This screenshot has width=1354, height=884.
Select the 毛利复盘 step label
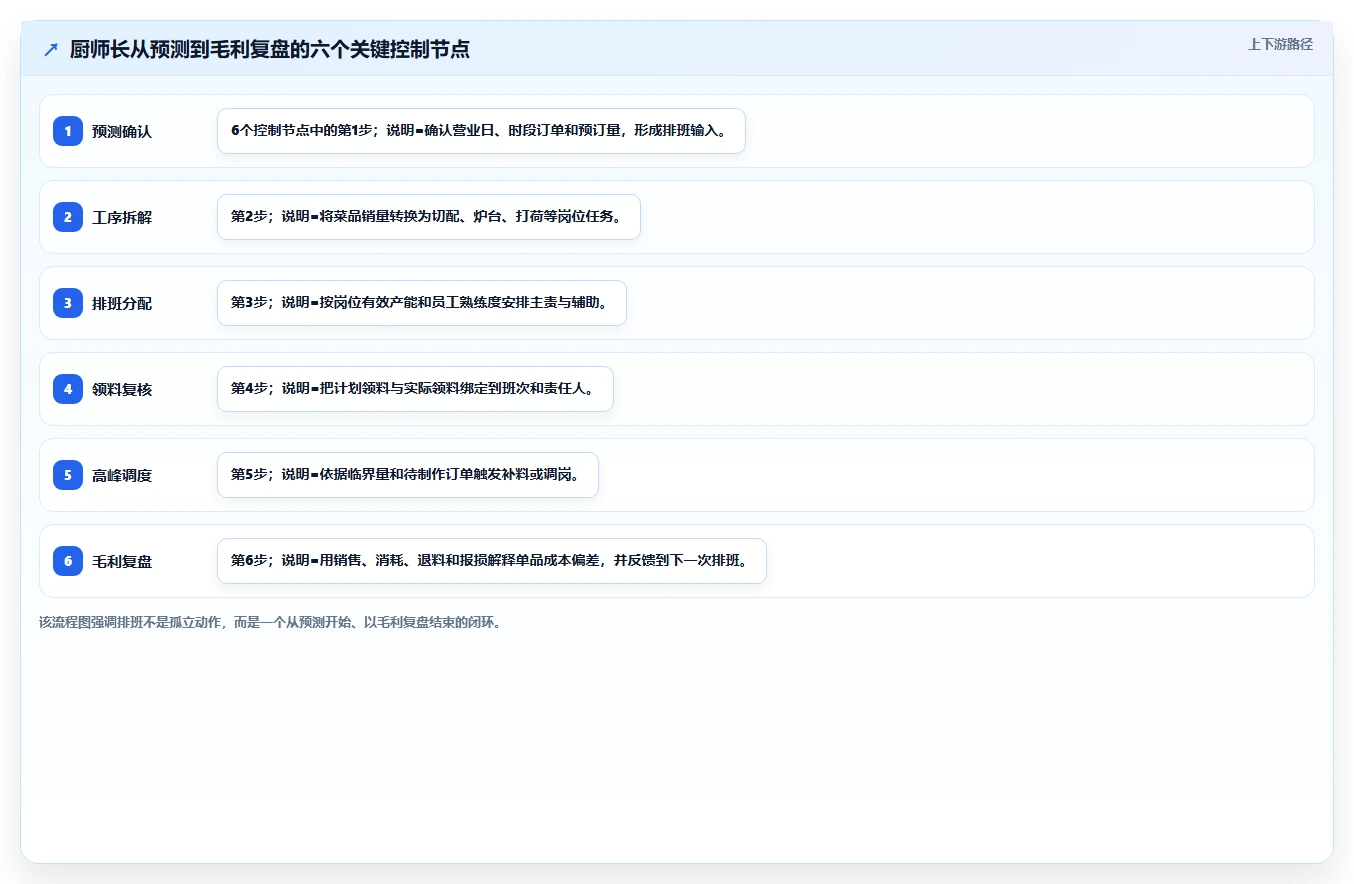[x=122, y=561]
